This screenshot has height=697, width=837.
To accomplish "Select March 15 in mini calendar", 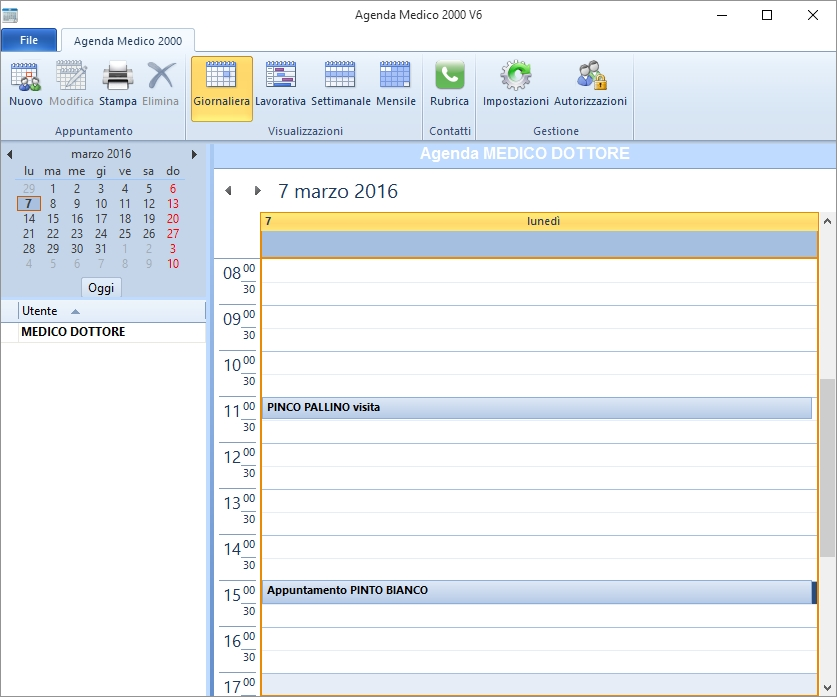I will pyautogui.click(x=53, y=218).
